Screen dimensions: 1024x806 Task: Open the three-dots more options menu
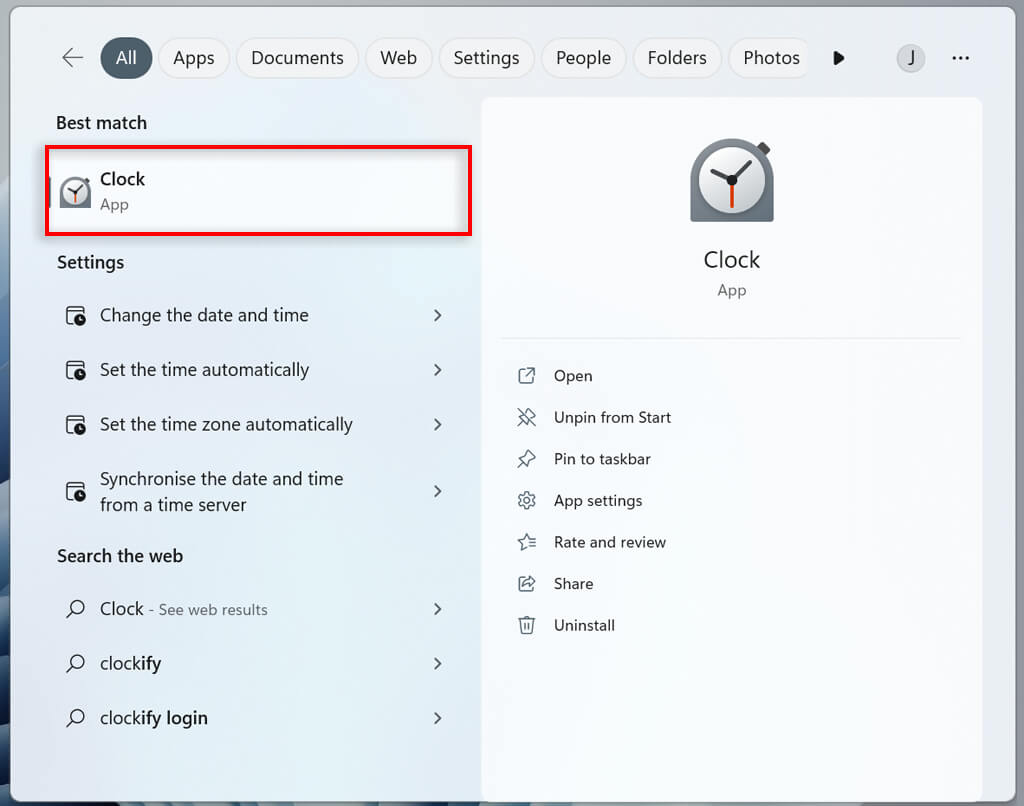click(960, 58)
